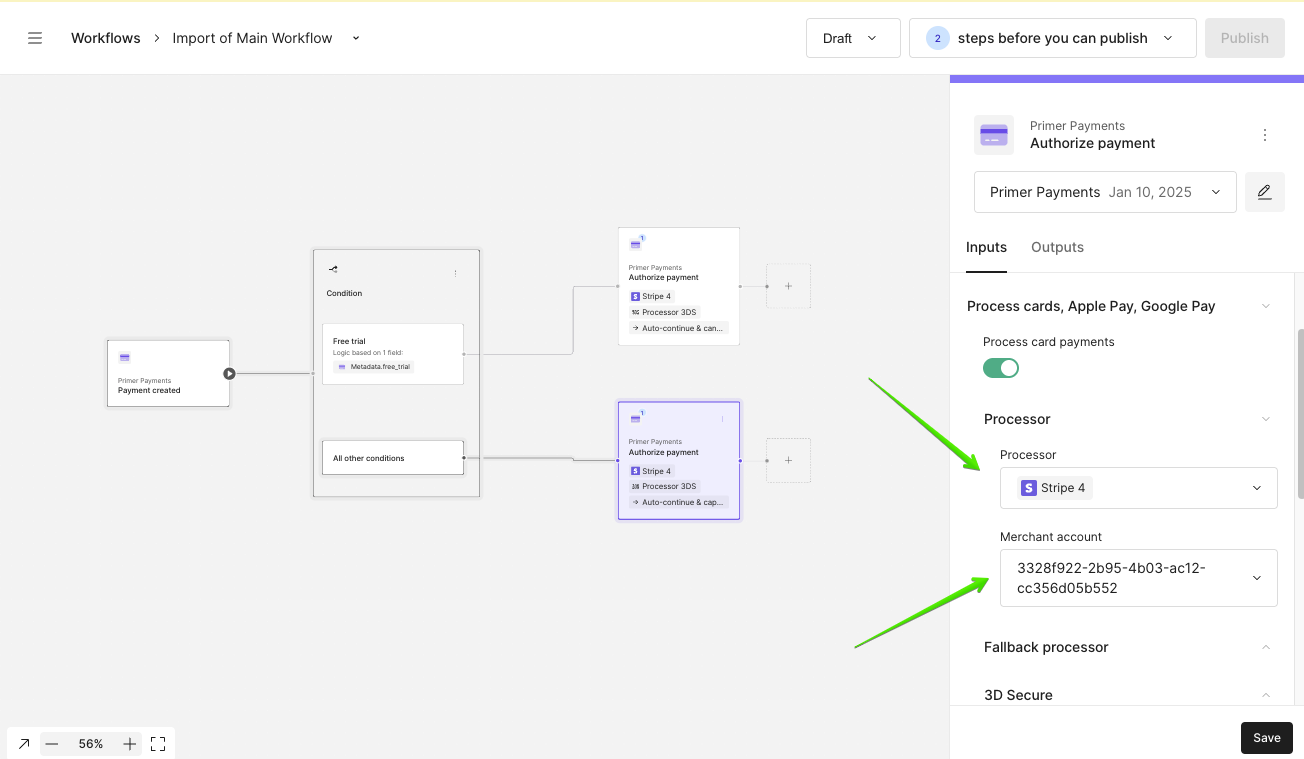Click Stripe 4 chip on selected Authorize node

pos(651,471)
